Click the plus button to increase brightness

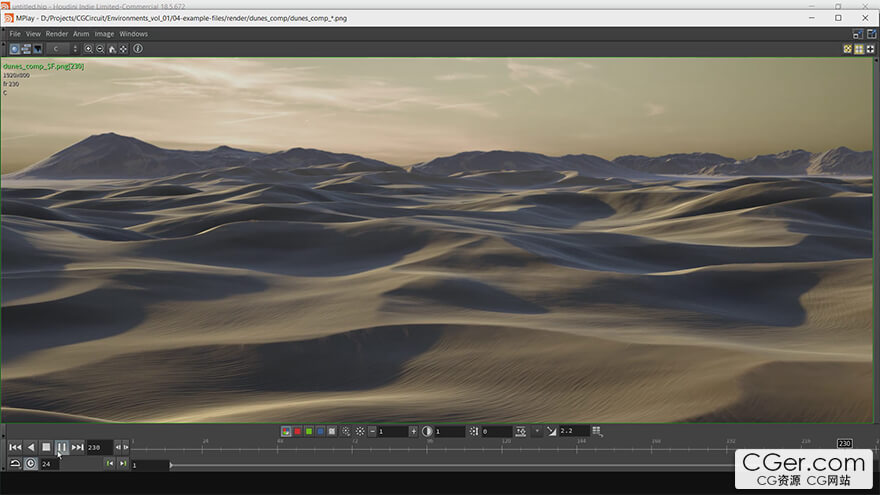[x=414, y=431]
